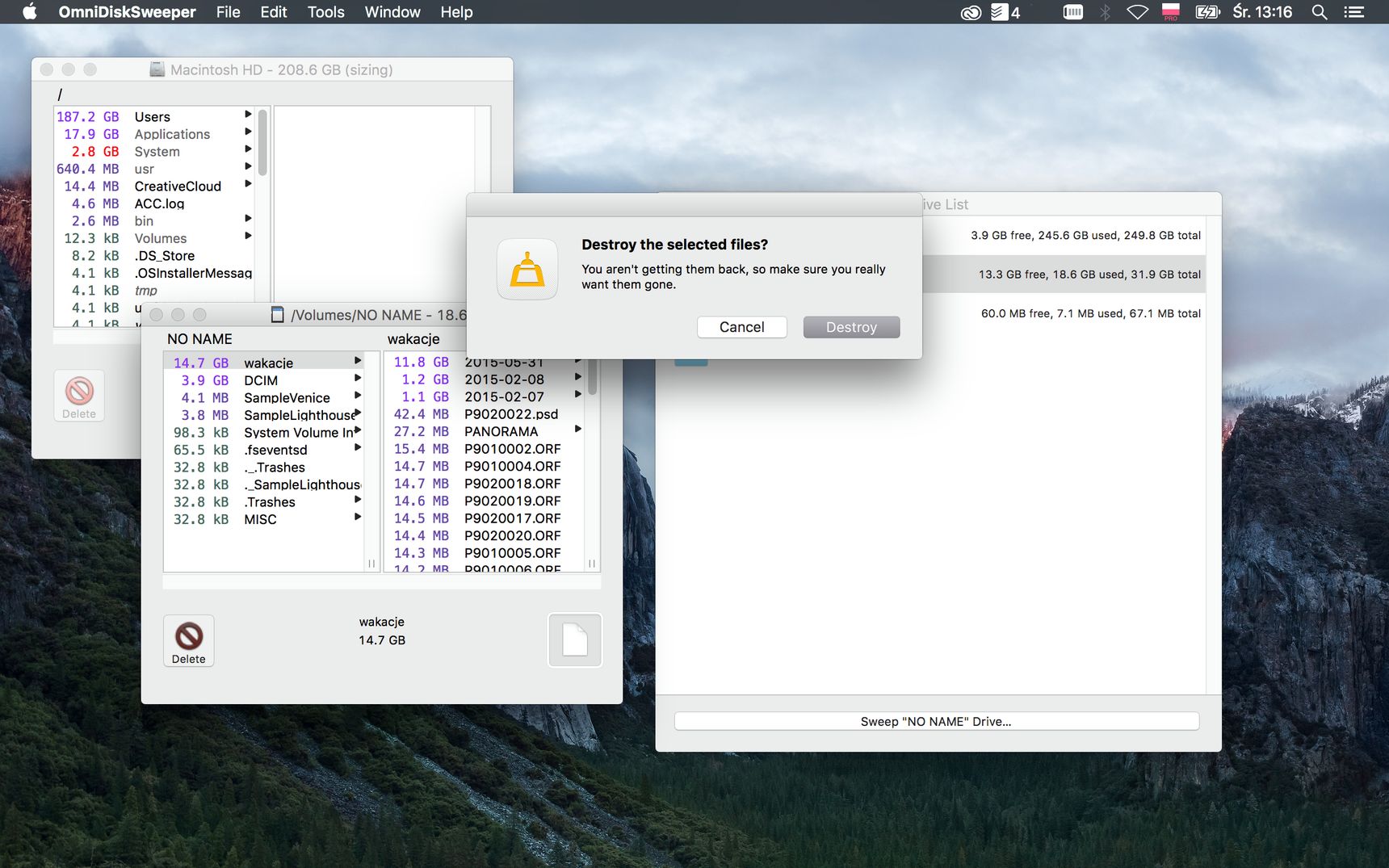Screen dimensions: 1389x868
Task: Click the Polish flag input source icon
Action: coord(1171,12)
